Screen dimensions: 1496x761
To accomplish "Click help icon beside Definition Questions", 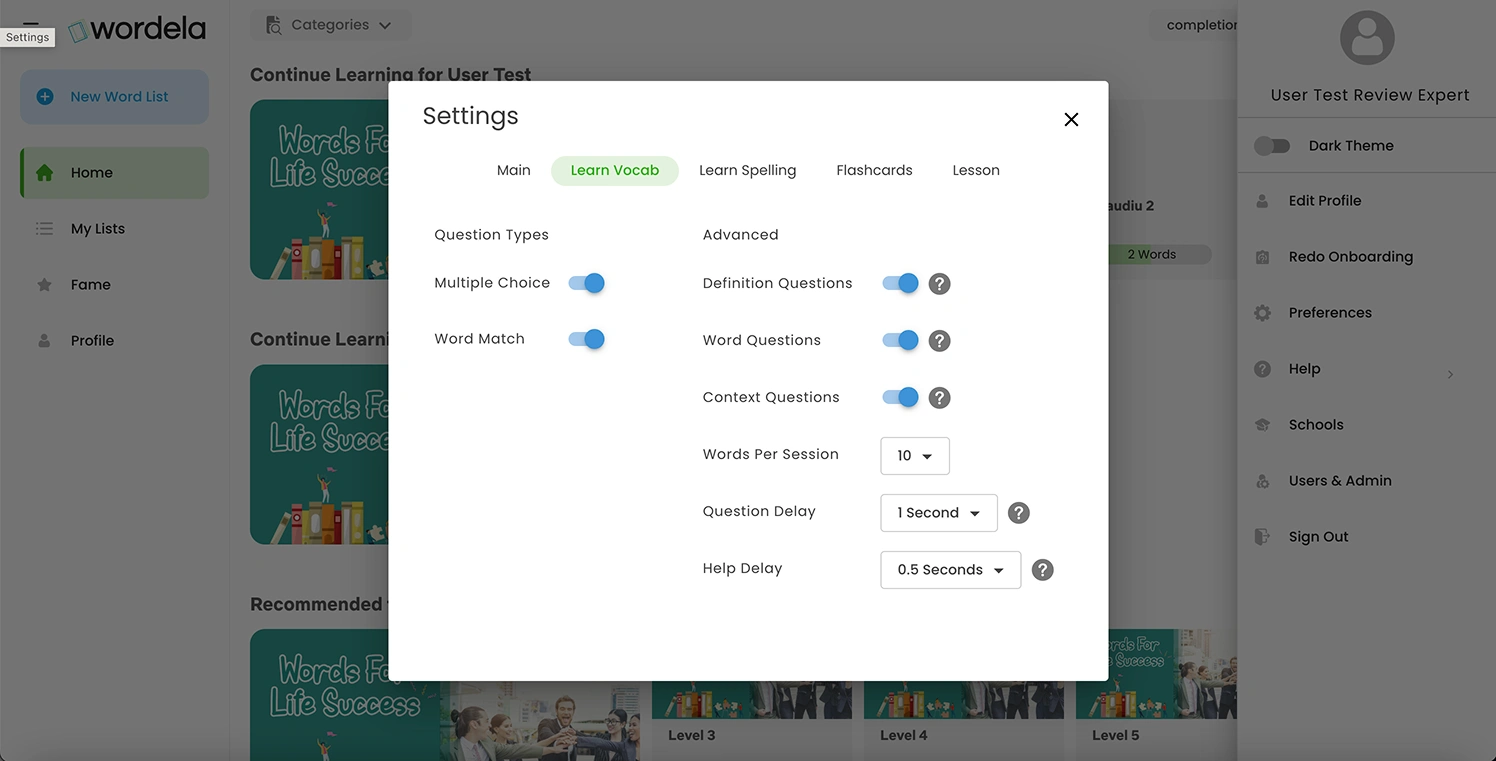I will pos(939,284).
